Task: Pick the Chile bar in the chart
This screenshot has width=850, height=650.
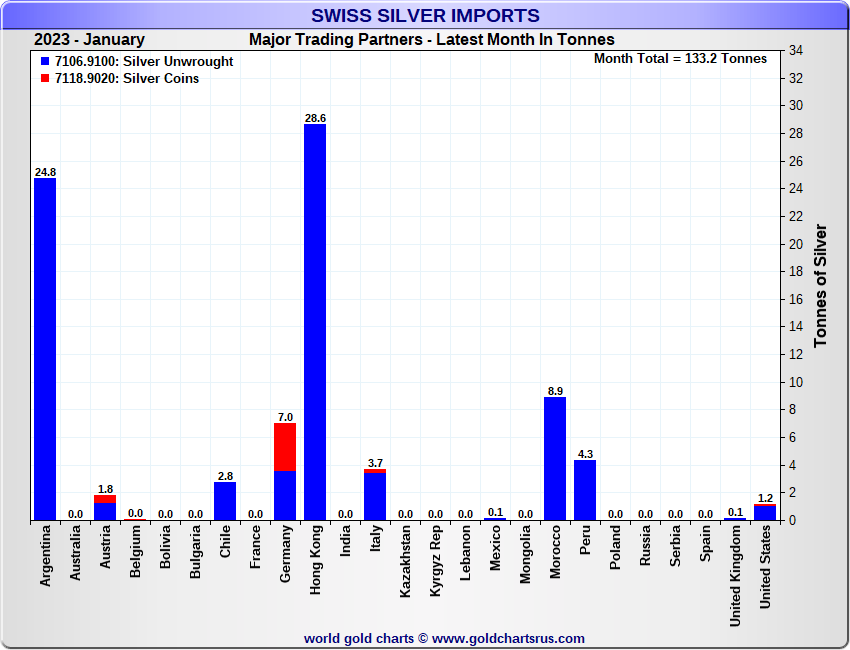Action: click(x=225, y=501)
